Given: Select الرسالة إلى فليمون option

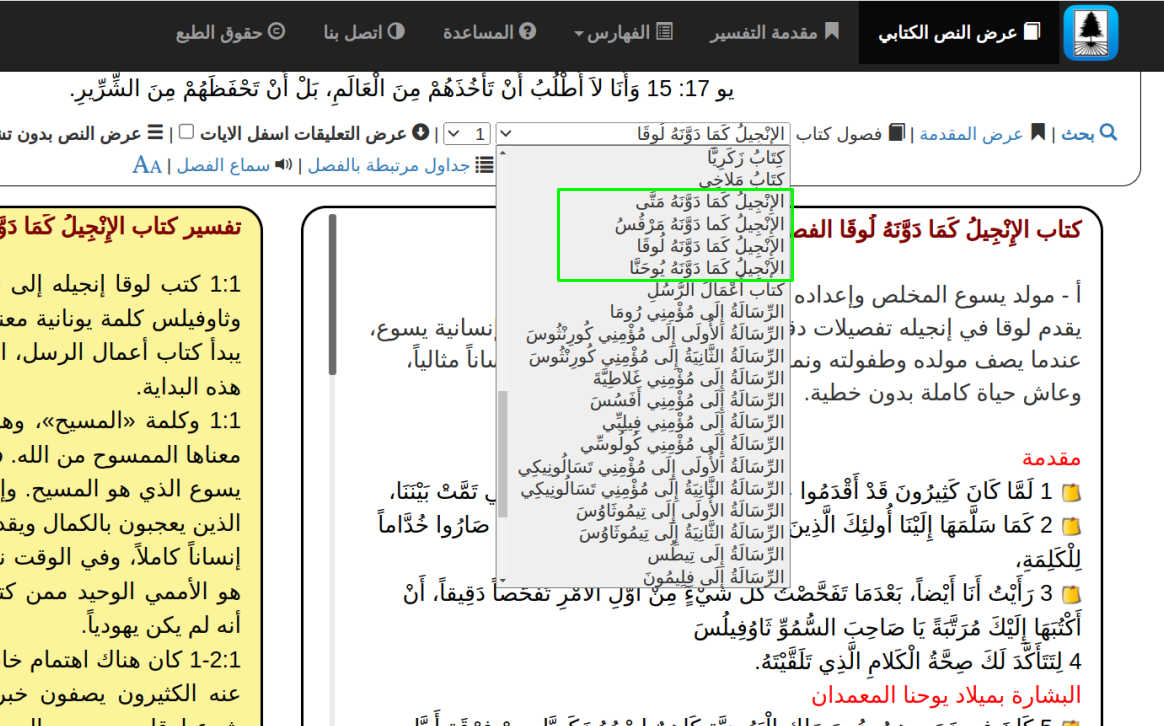Looking at the screenshot, I should 713,577.
